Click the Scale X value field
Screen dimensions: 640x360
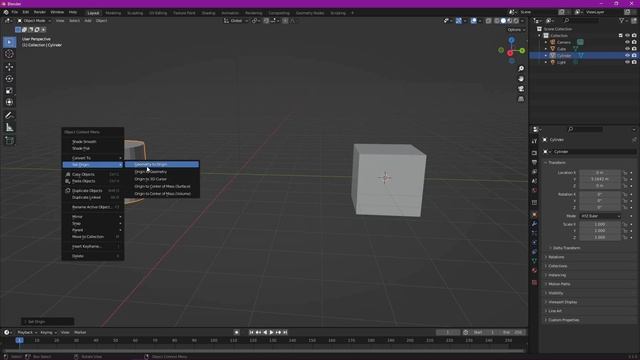click(x=600, y=224)
